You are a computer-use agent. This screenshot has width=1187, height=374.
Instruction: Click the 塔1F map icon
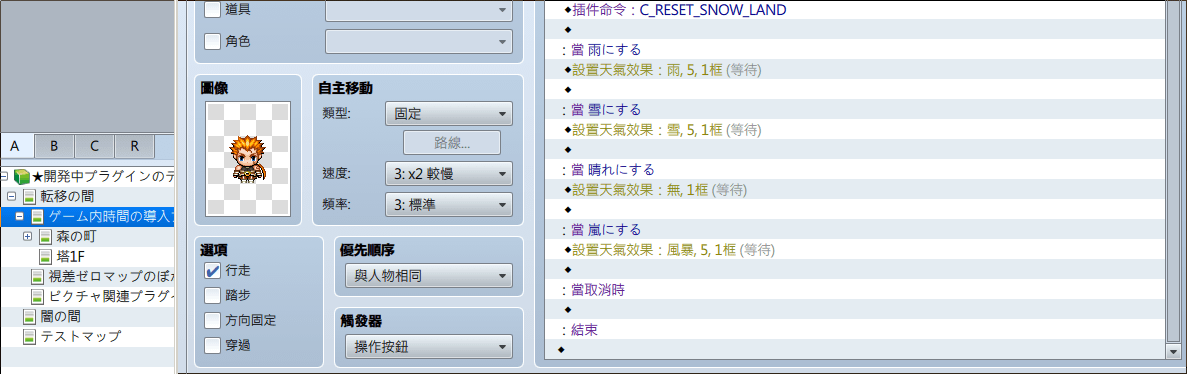(x=45, y=256)
